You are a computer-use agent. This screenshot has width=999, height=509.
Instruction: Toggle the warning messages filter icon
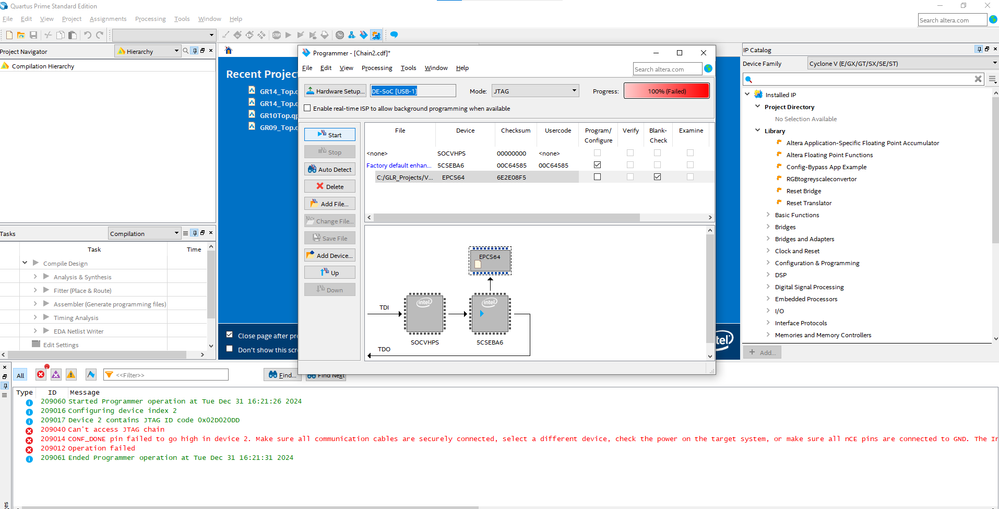coord(73,374)
